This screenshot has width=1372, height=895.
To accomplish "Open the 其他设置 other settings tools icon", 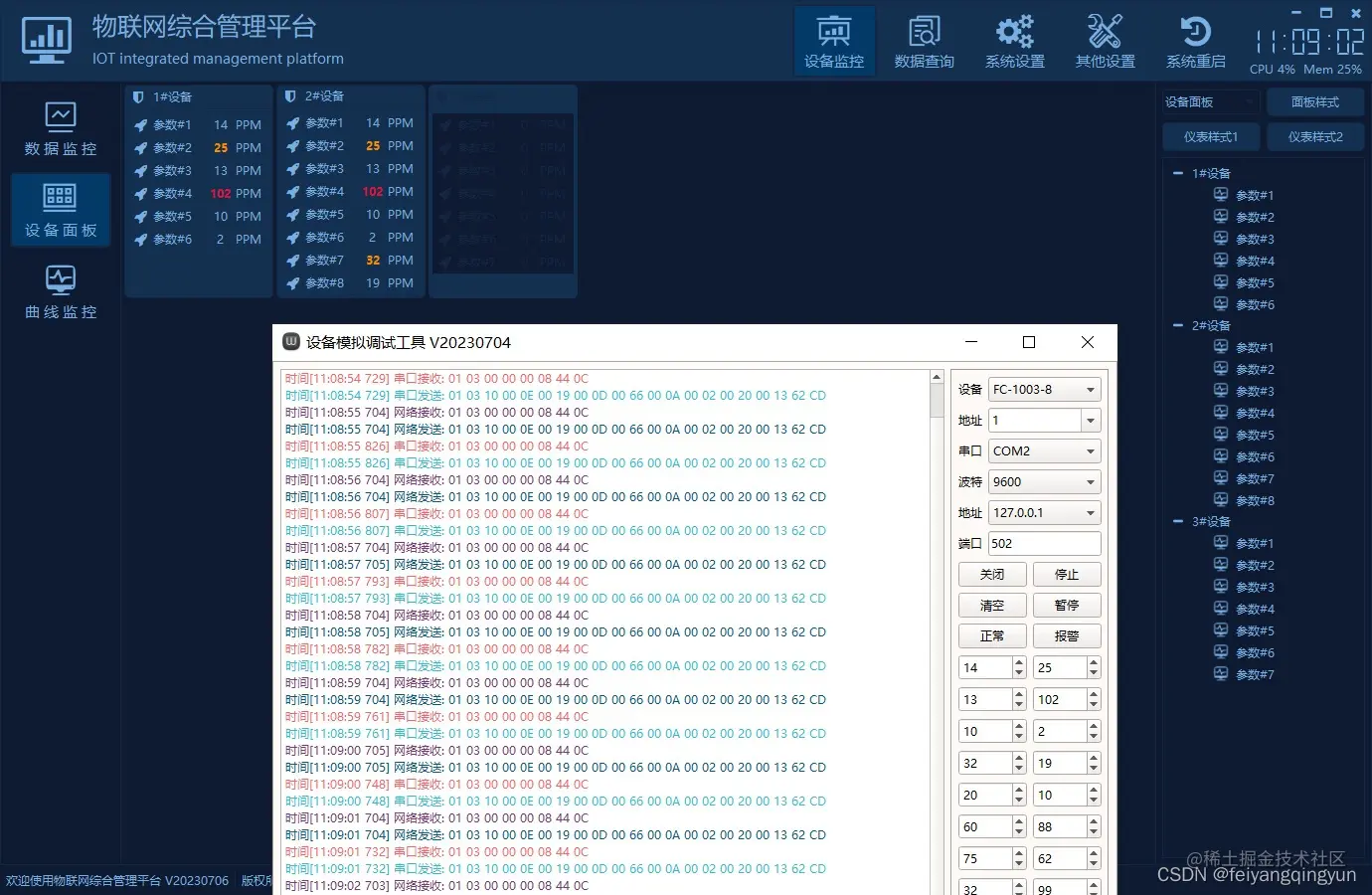I will 1105,40.
